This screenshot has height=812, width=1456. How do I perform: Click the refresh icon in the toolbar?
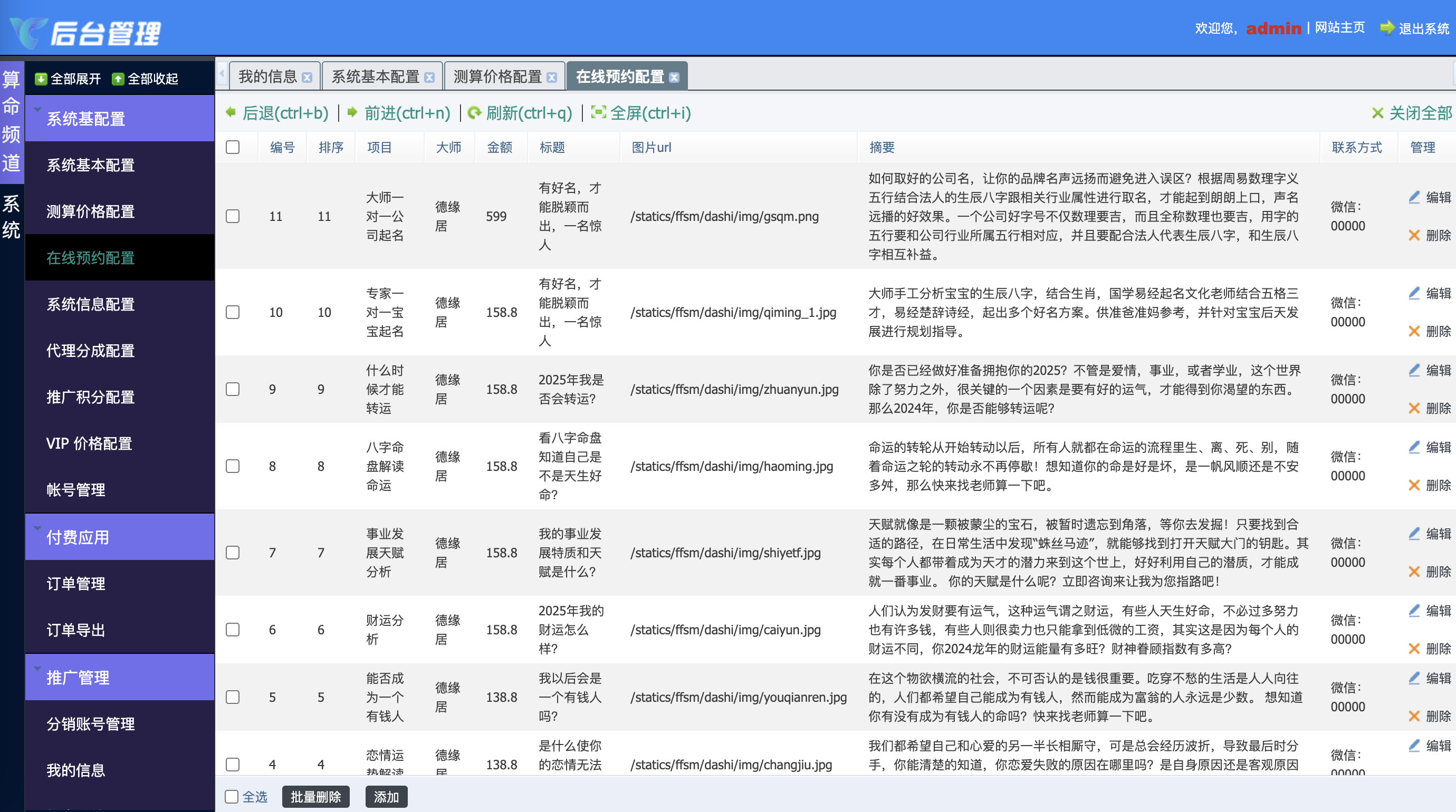tap(475, 112)
